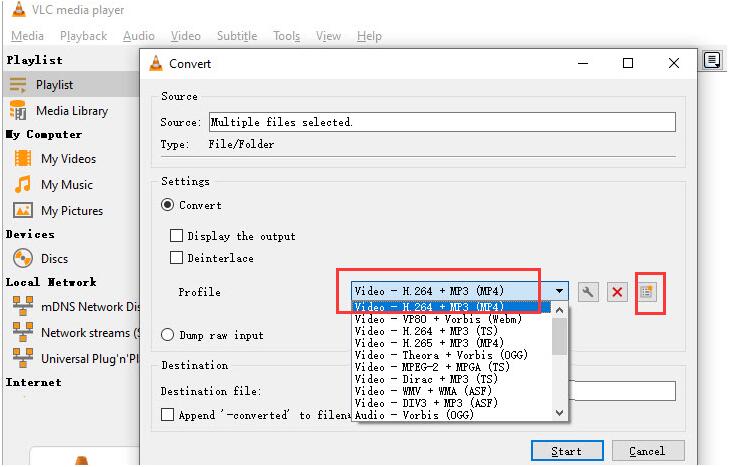
Task: Click profile list scrollbar up arrow
Action: [x=559, y=310]
